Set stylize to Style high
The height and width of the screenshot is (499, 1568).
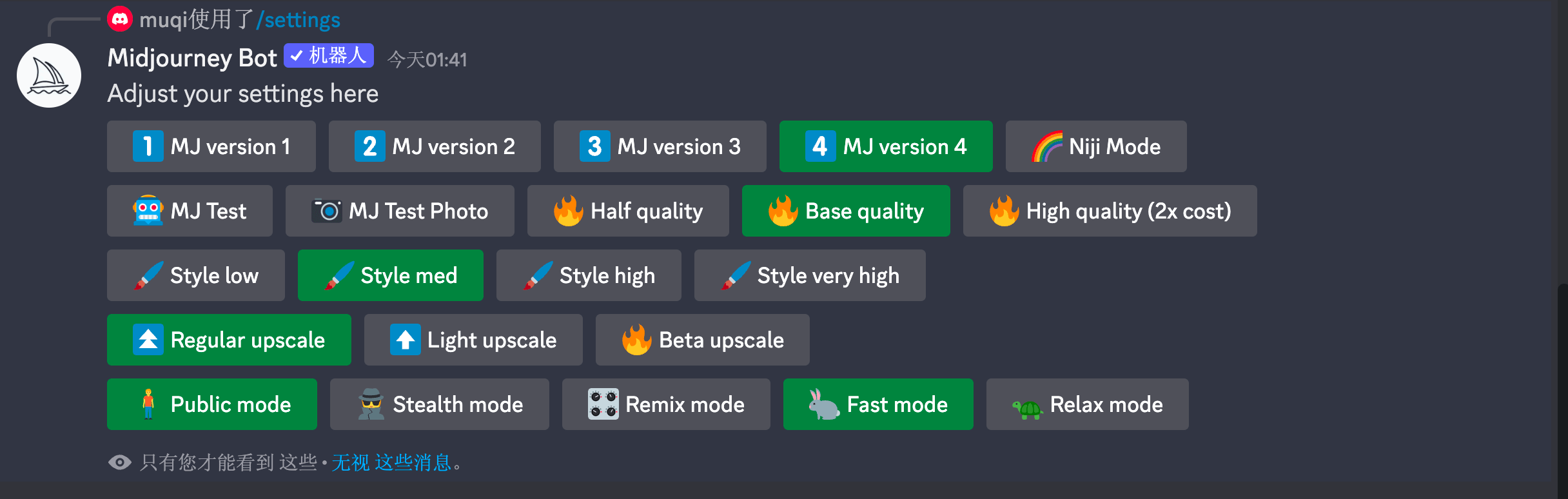click(x=589, y=275)
